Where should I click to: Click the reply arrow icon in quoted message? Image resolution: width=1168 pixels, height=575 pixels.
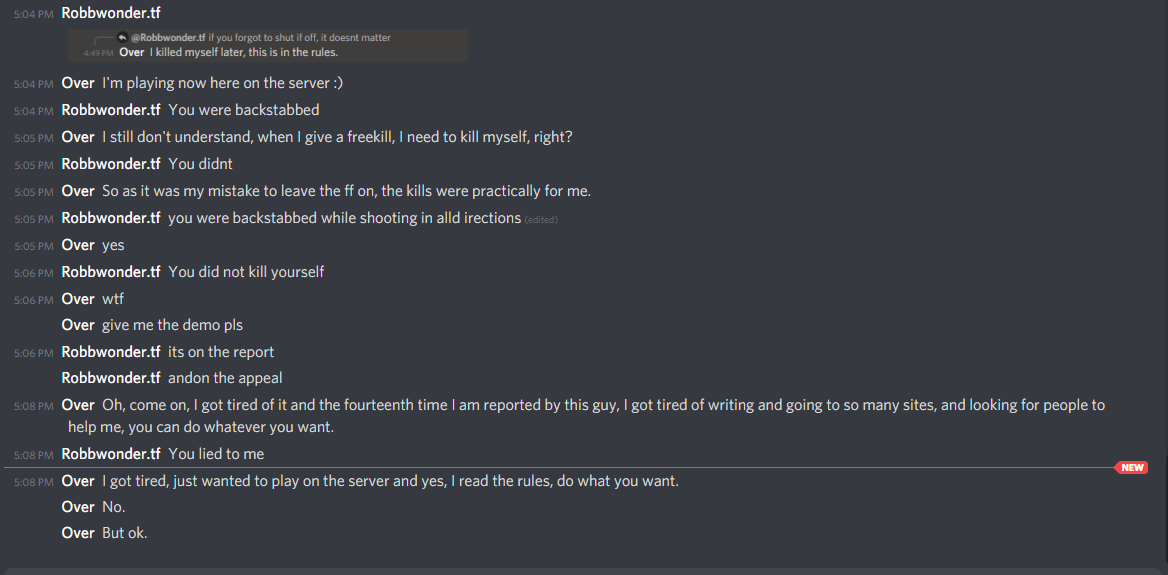coord(122,37)
